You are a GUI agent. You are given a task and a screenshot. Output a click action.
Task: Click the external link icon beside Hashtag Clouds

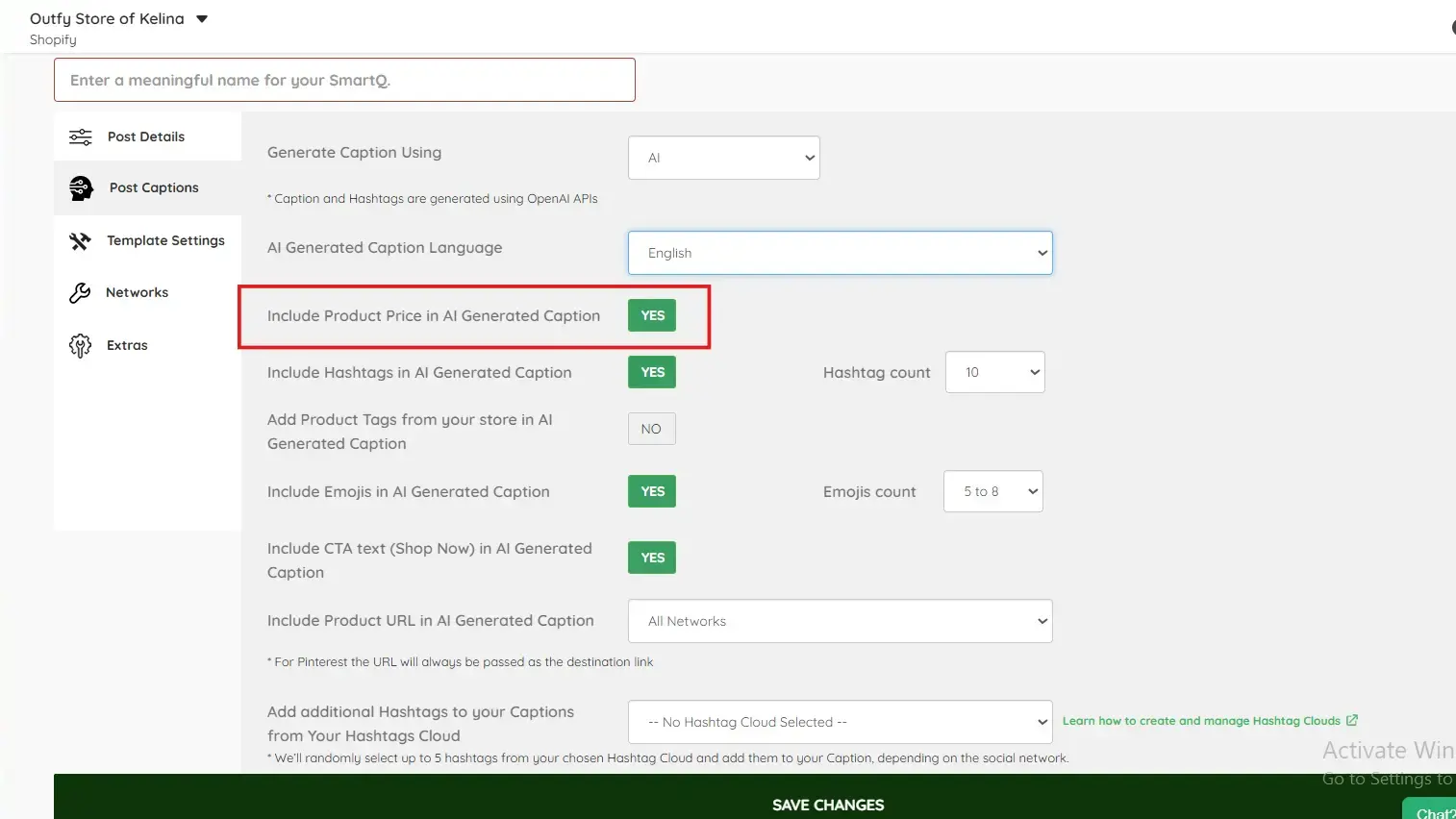click(x=1351, y=720)
